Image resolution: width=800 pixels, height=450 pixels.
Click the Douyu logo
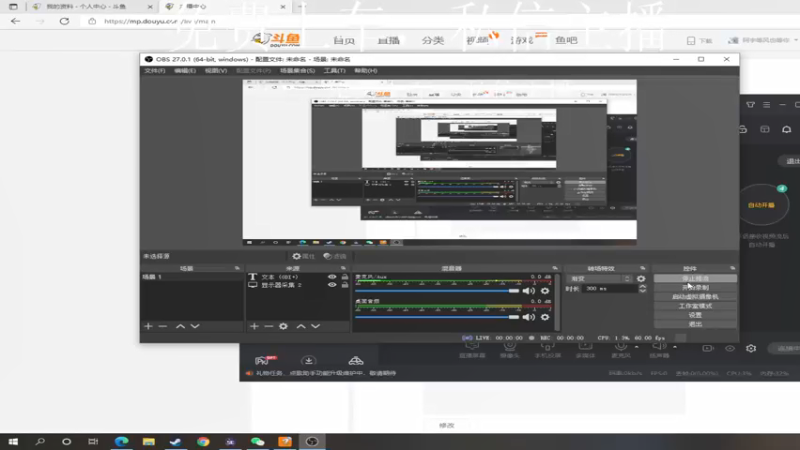[277, 39]
